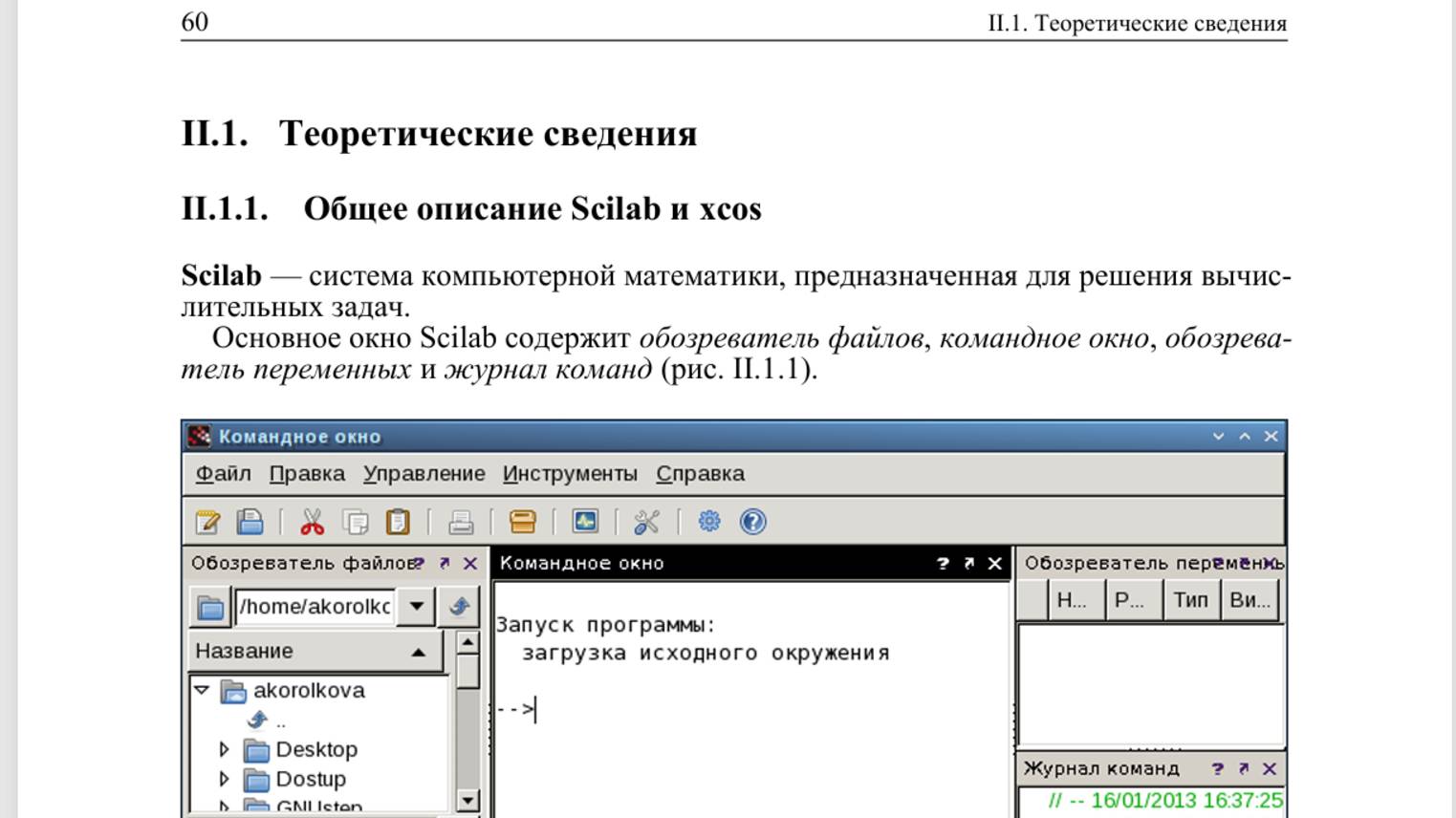Image resolution: width=1456 pixels, height=818 pixels.
Task: Expand the Dostup folder node
Action: (225, 779)
